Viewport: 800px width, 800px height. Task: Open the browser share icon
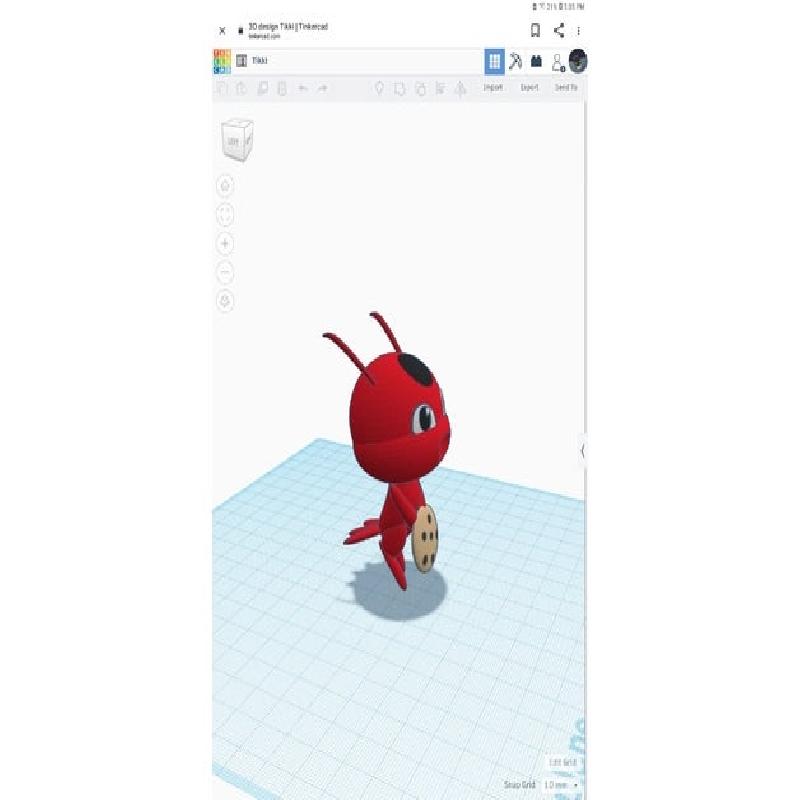click(x=559, y=31)
